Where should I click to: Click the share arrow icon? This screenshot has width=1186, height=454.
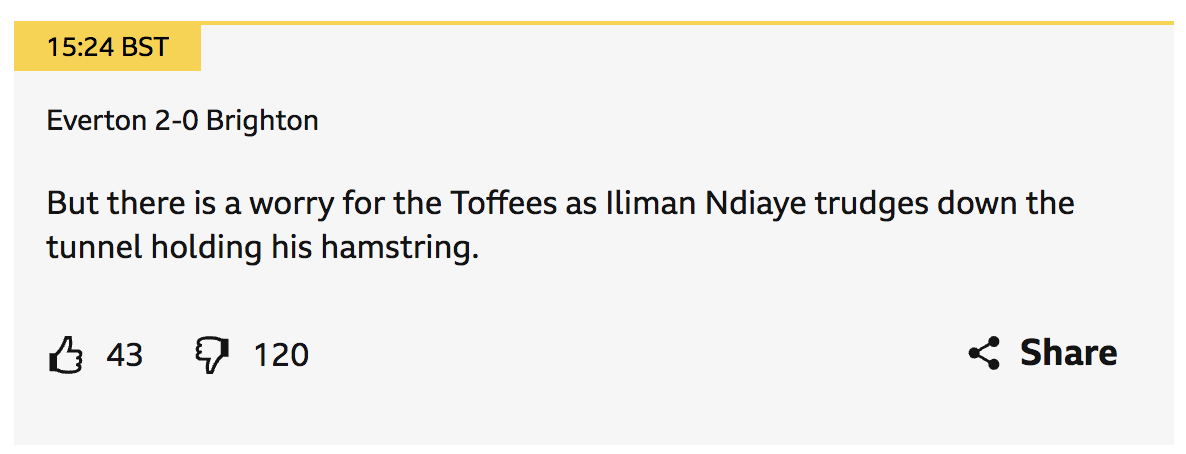click(x=984, y=353)
